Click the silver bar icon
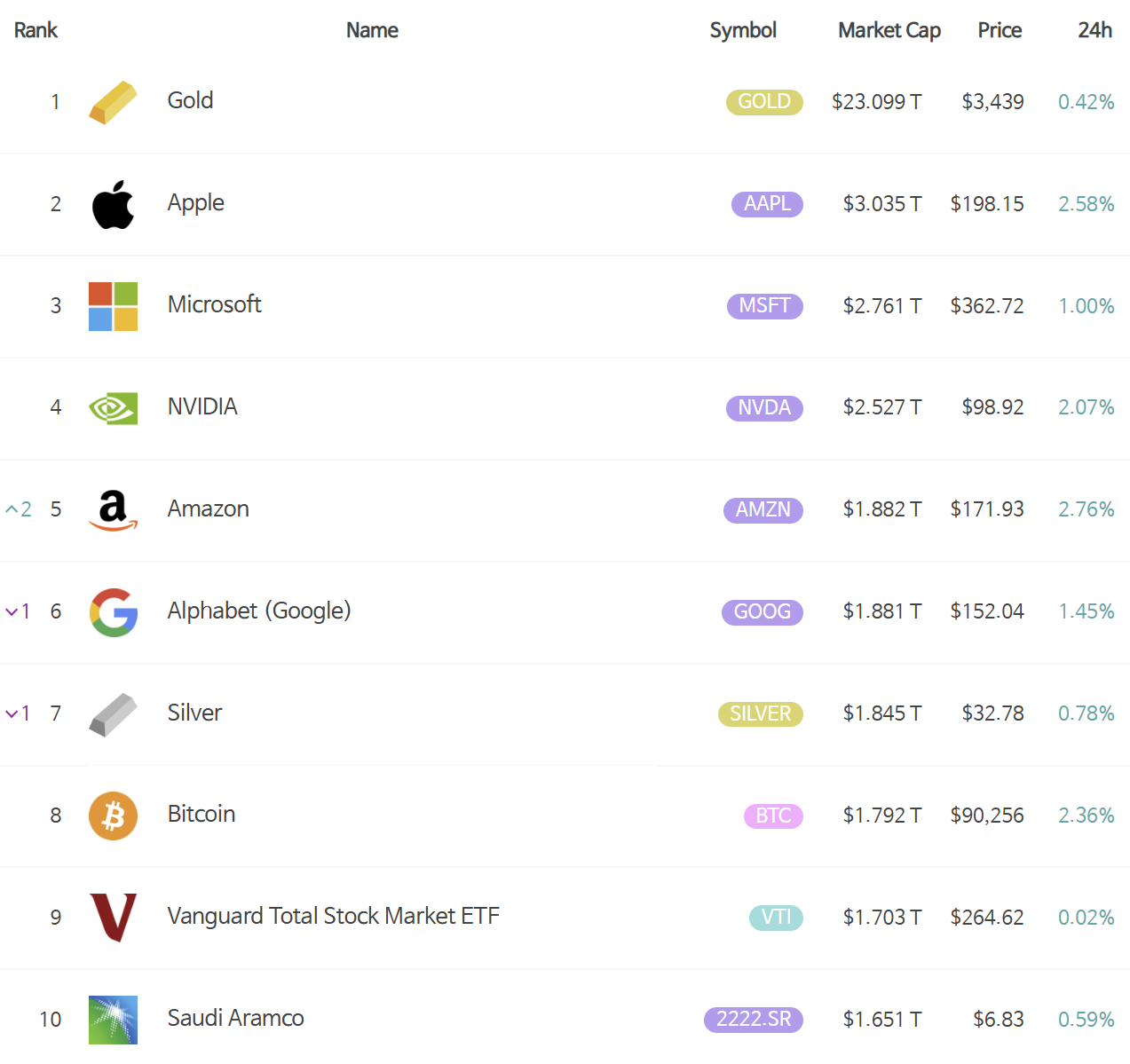1130x1064 pixels. (113, 713)
